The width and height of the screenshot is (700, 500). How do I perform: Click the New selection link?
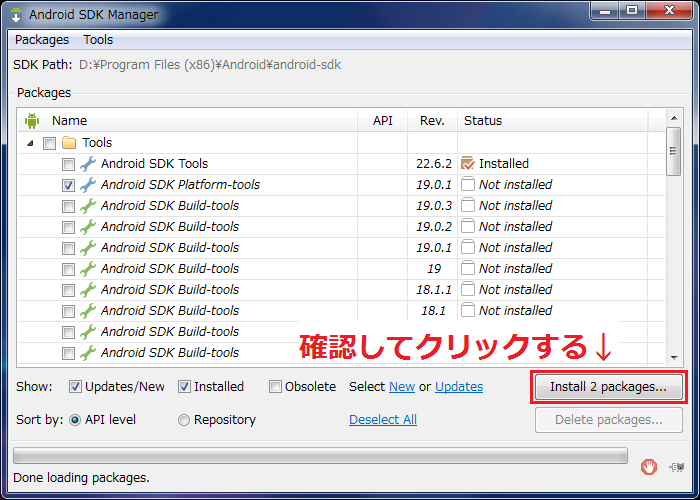[402, 387]
